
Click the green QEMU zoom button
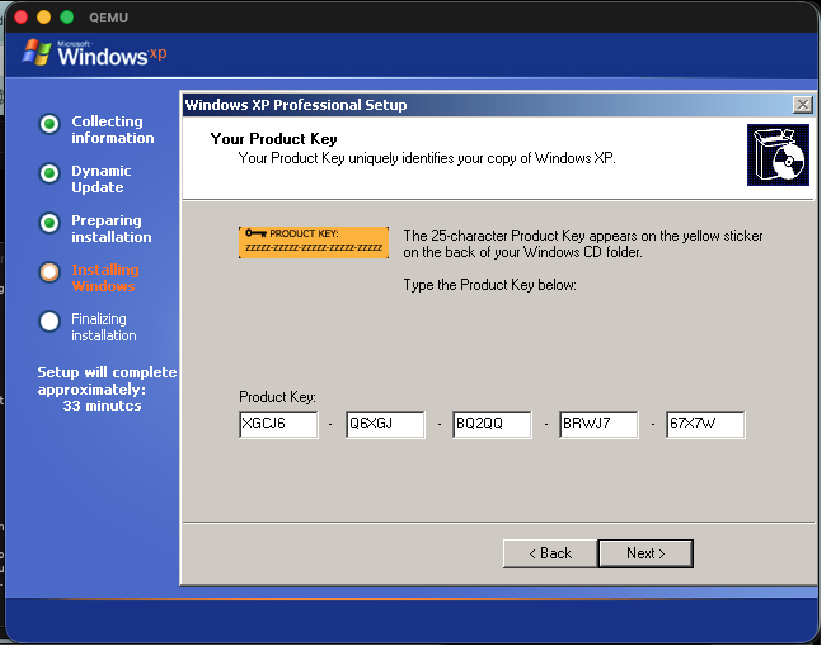tap(67, 17)
